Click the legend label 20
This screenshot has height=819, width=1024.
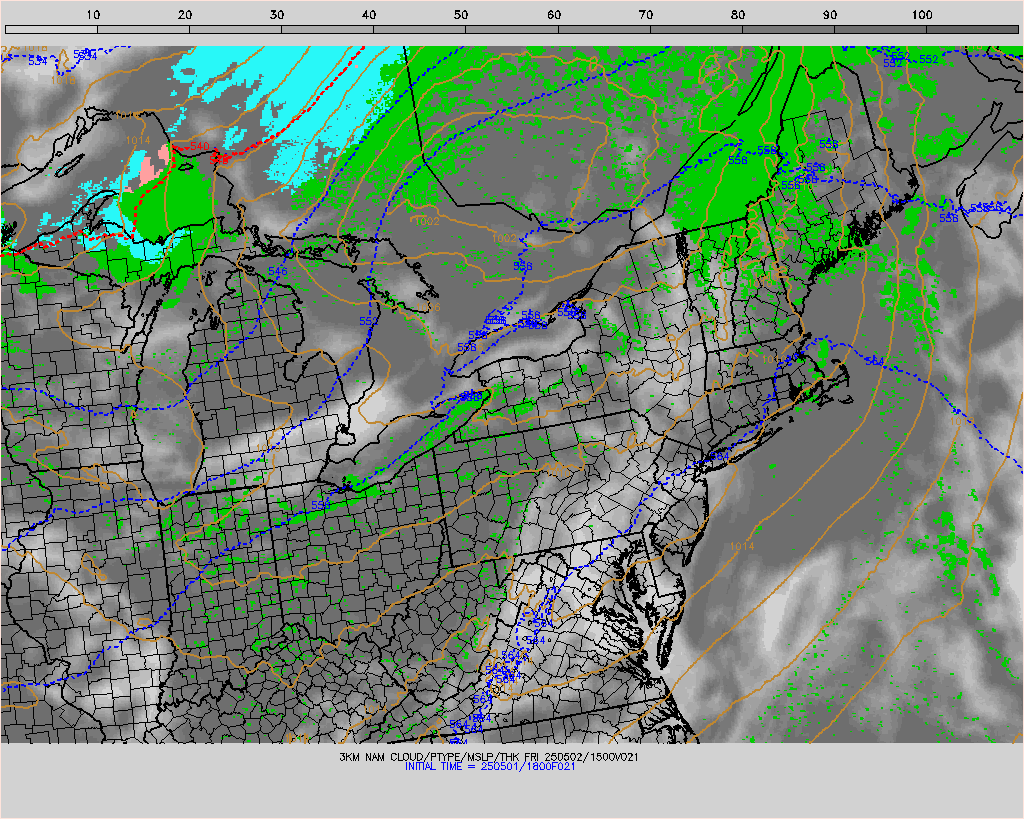pyautogui.click(x=185, y=14)
